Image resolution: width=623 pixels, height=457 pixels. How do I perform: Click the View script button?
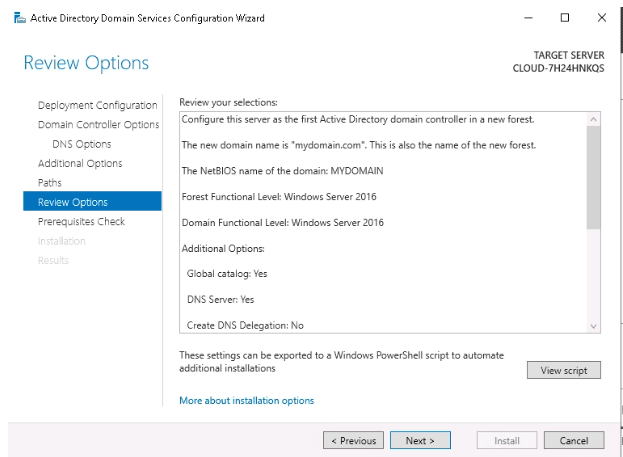(x=563, y=370)
